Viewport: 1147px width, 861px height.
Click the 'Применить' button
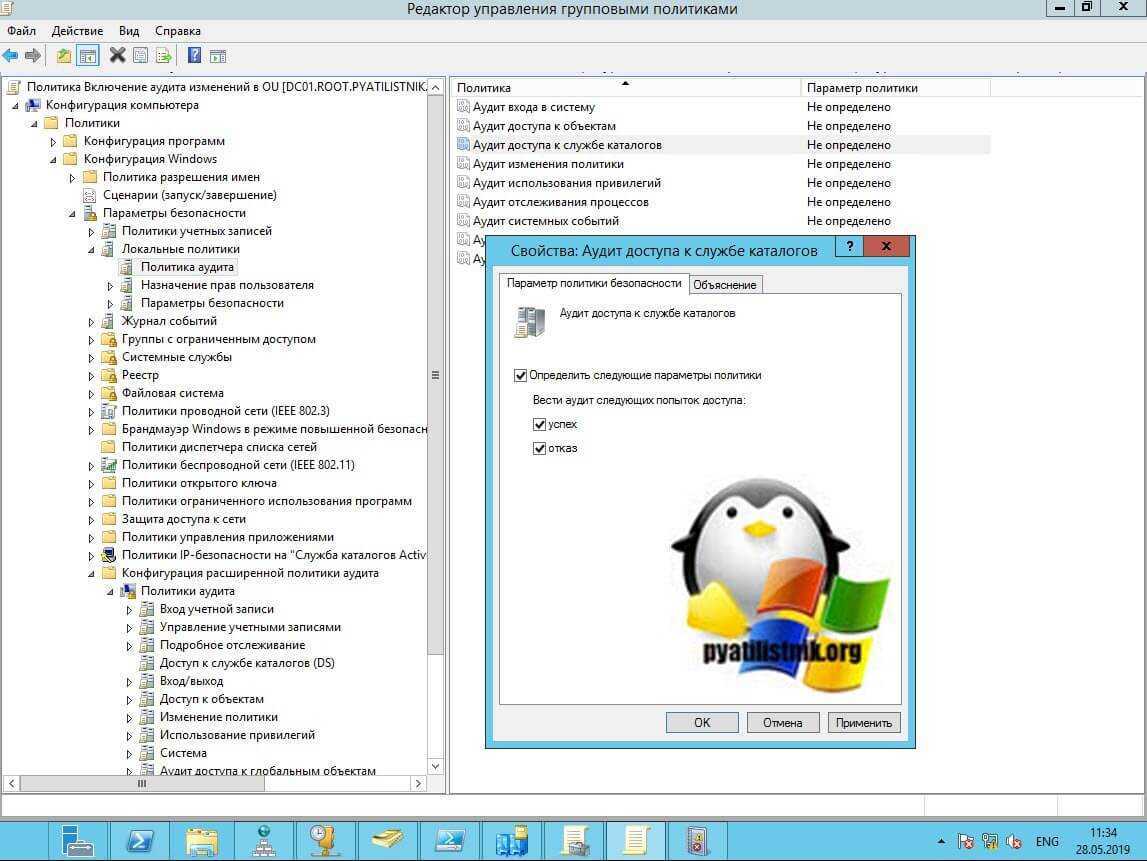864,722
